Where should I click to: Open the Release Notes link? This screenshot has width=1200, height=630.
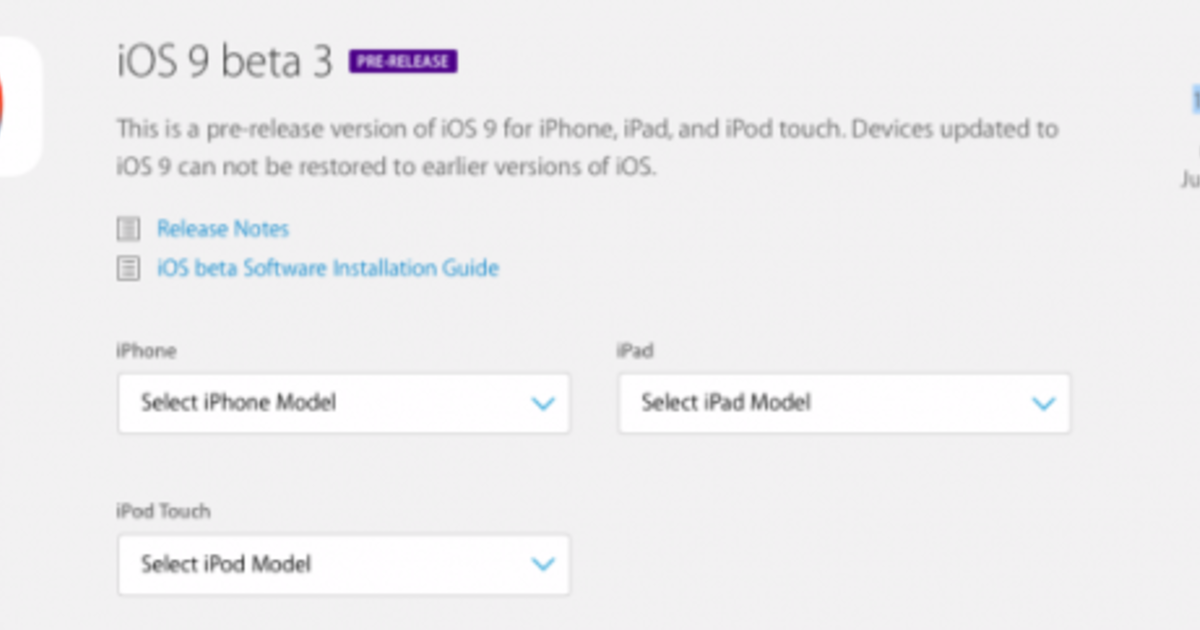(222, 228)
